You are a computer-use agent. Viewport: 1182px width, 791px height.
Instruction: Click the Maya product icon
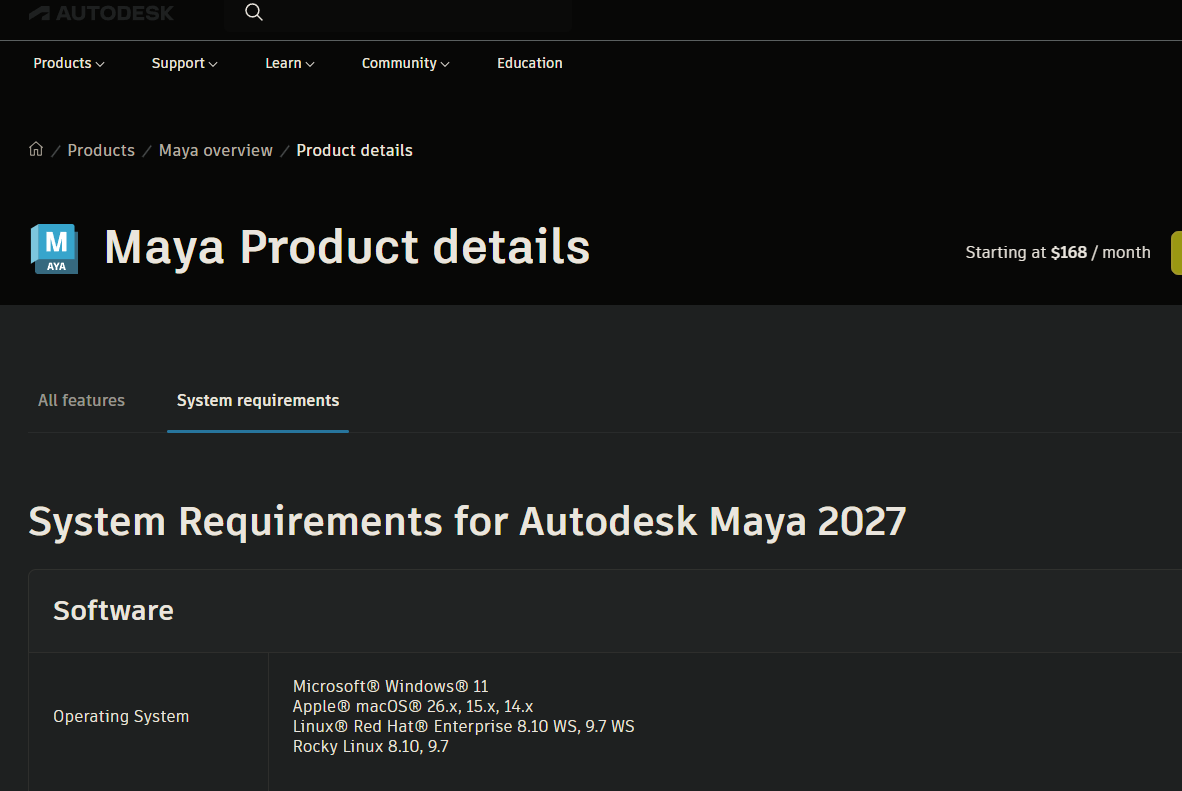tap(54, 249)
